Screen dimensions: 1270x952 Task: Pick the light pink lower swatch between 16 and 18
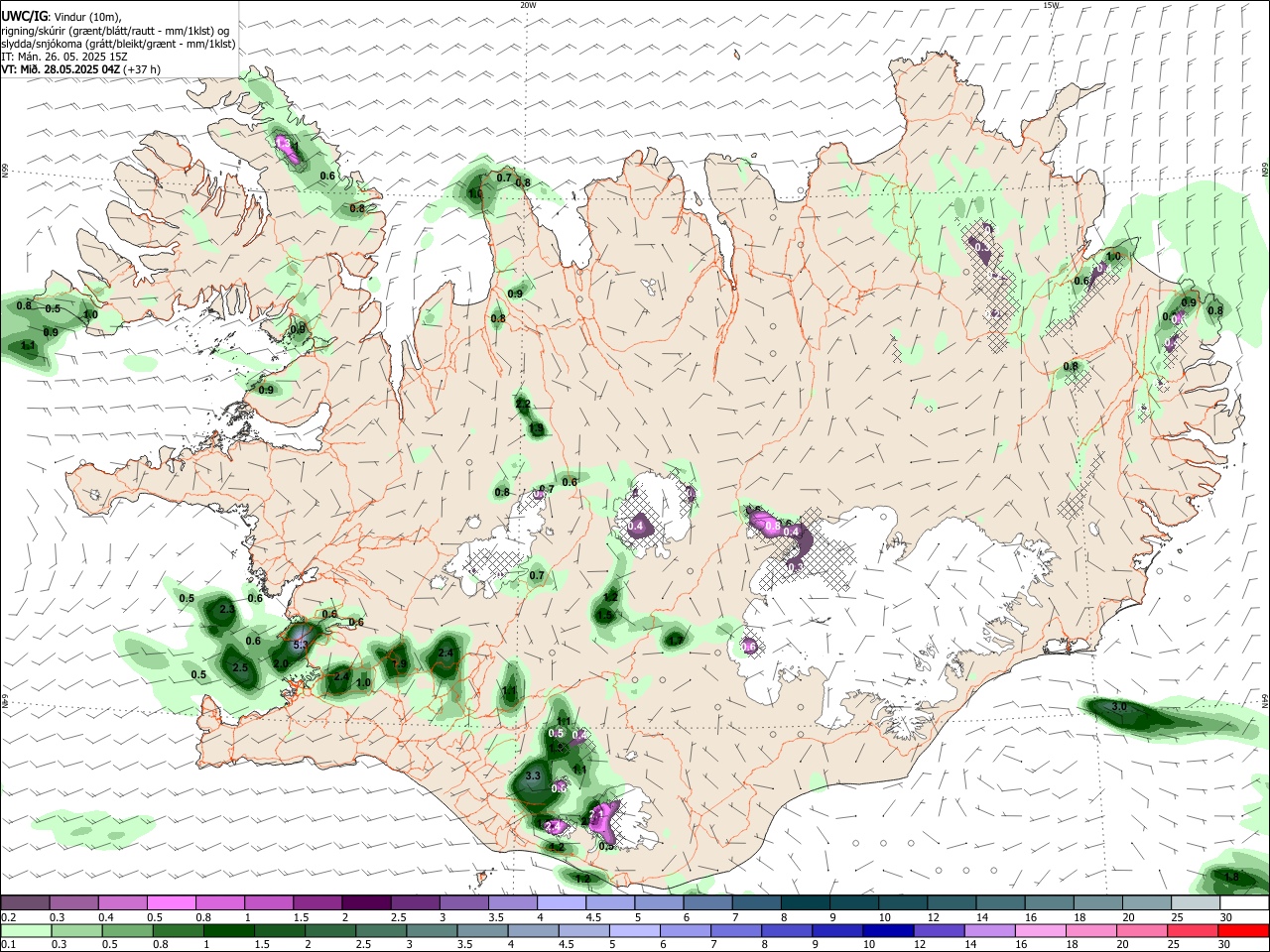pyautogui.click(x=1044, y=930)
